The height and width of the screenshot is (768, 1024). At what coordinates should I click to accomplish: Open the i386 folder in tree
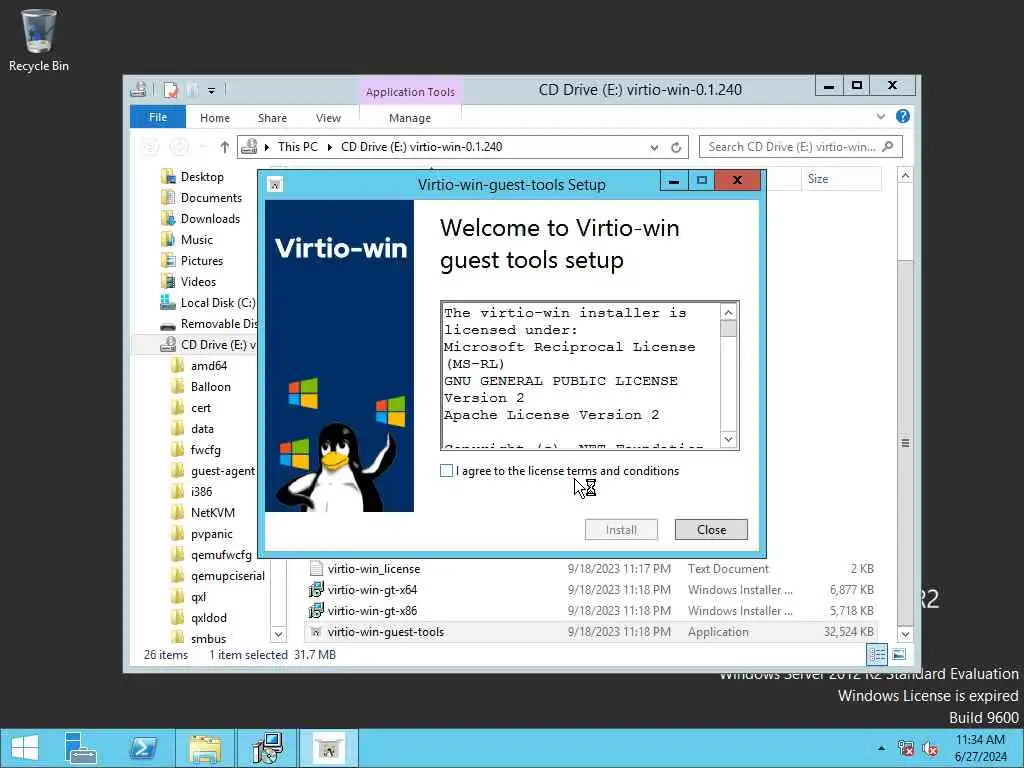coord(200,492)
